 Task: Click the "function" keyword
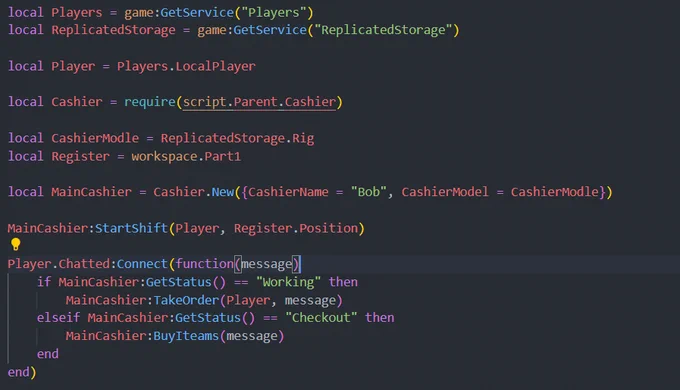point(205,264)
